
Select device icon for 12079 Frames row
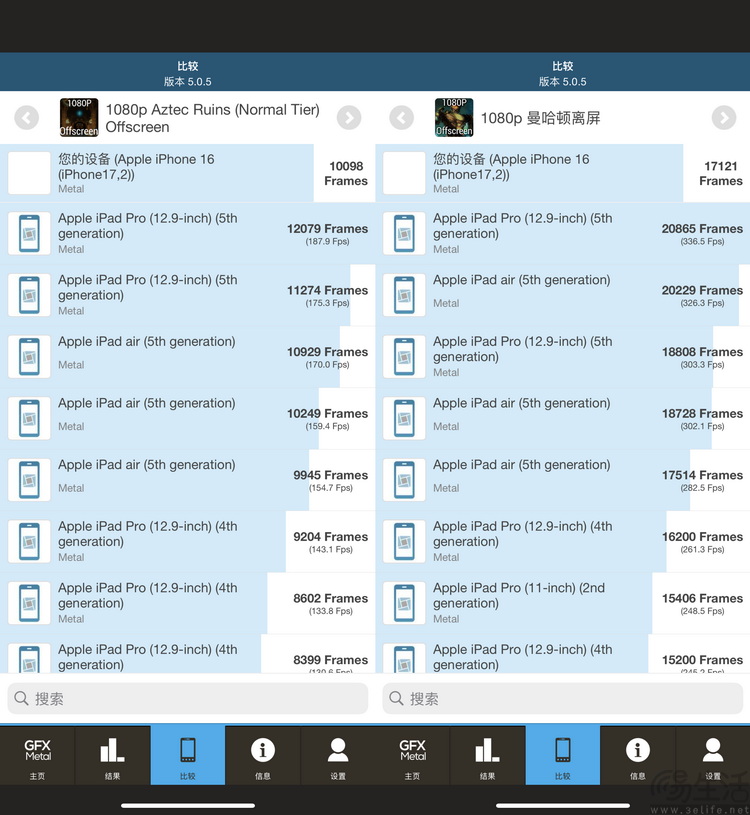pyautogui.click(x=29, y=233)
